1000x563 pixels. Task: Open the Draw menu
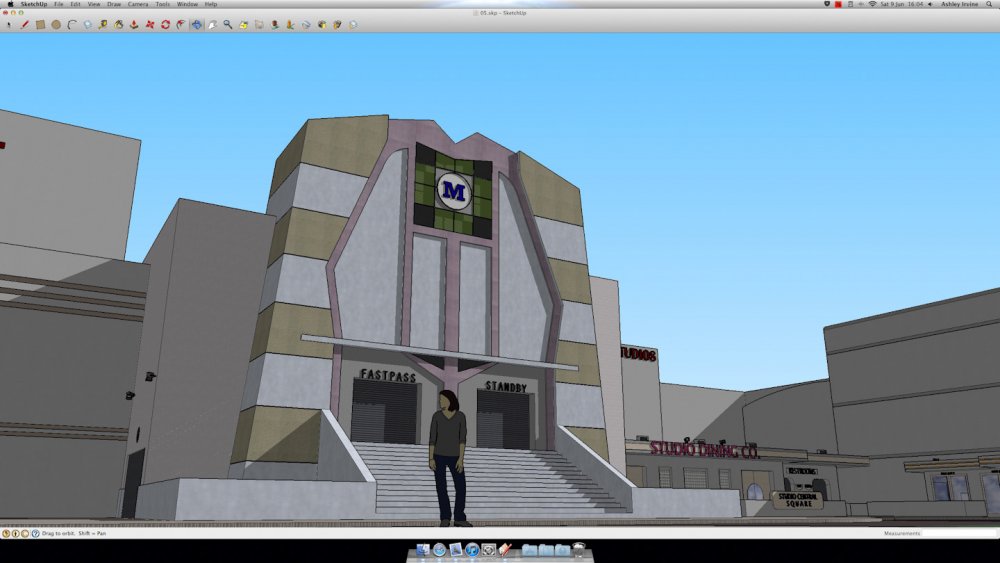(x=114, y=4)
